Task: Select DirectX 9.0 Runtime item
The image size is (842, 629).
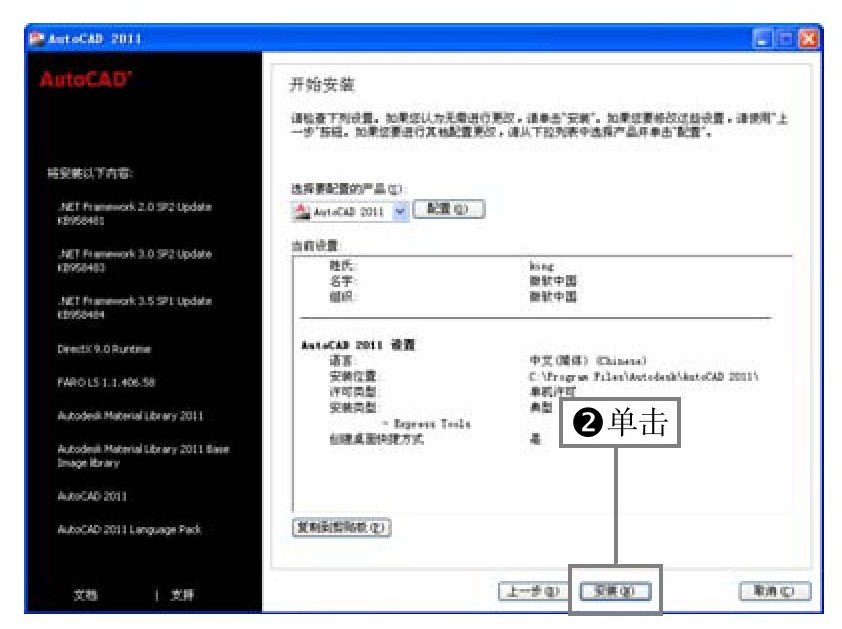Action: (x=104, y=349)
